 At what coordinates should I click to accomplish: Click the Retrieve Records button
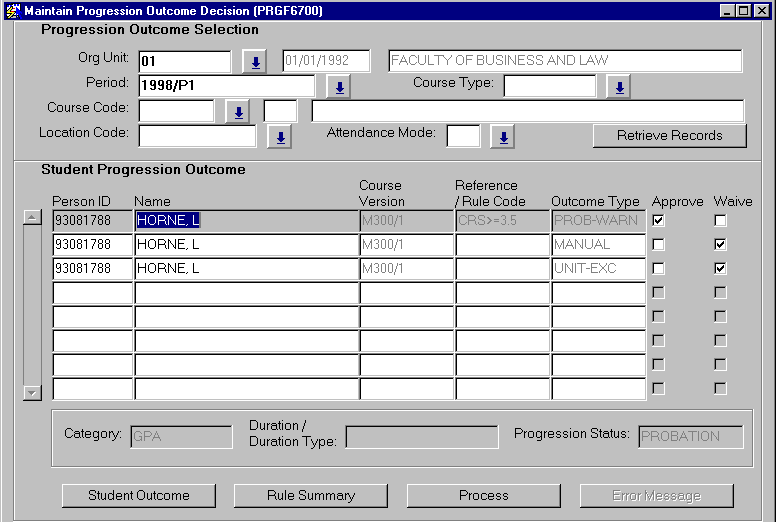[x=669, y=136]
